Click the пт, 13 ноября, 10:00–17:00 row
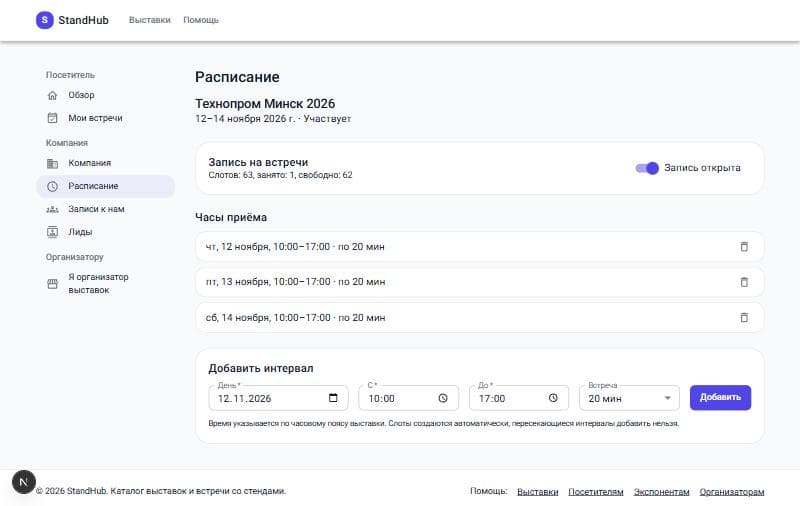This screenshot has height=506, width=800. point(480,282)
